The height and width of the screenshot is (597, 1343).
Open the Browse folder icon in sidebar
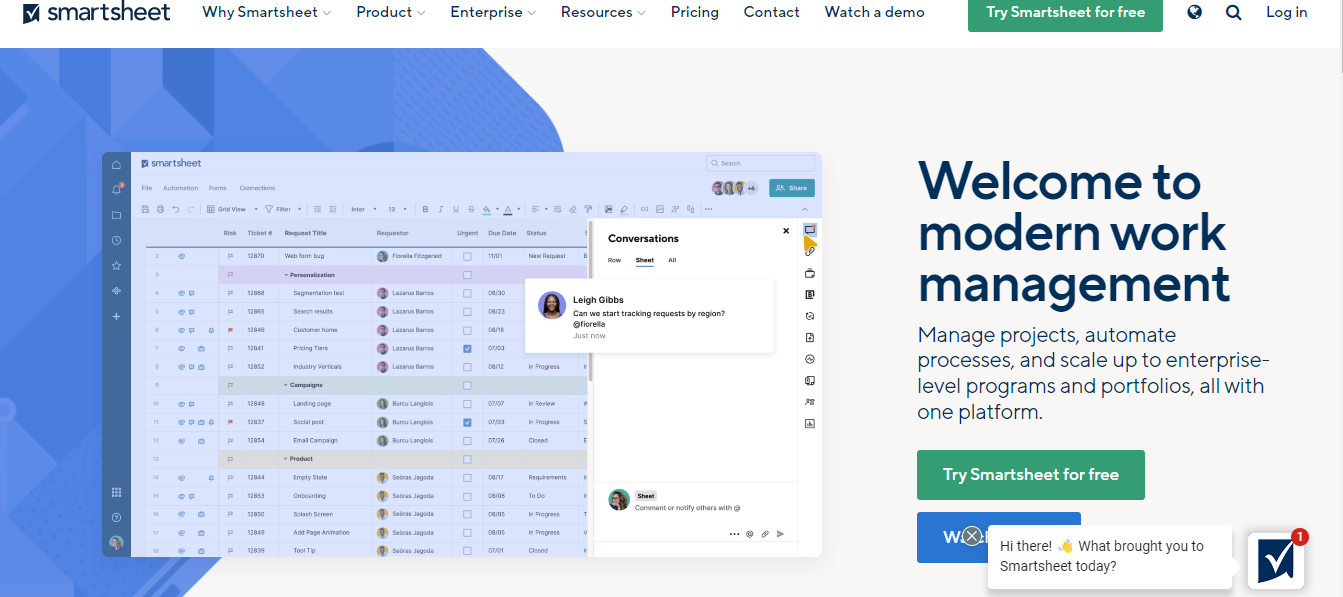[x=116, y=215]
